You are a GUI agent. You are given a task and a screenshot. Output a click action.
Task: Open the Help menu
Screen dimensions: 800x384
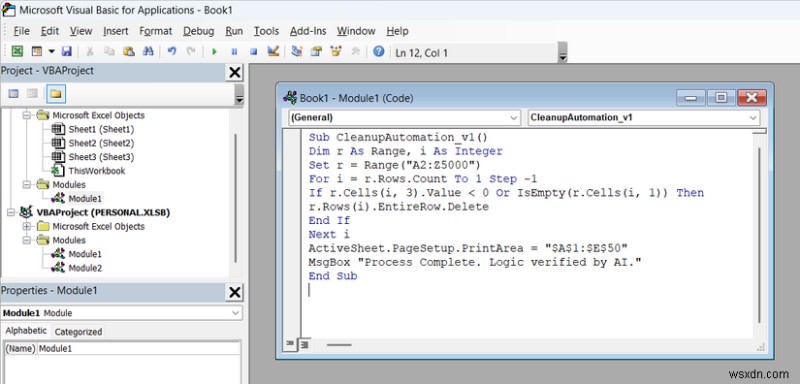(x=397, y=31)
